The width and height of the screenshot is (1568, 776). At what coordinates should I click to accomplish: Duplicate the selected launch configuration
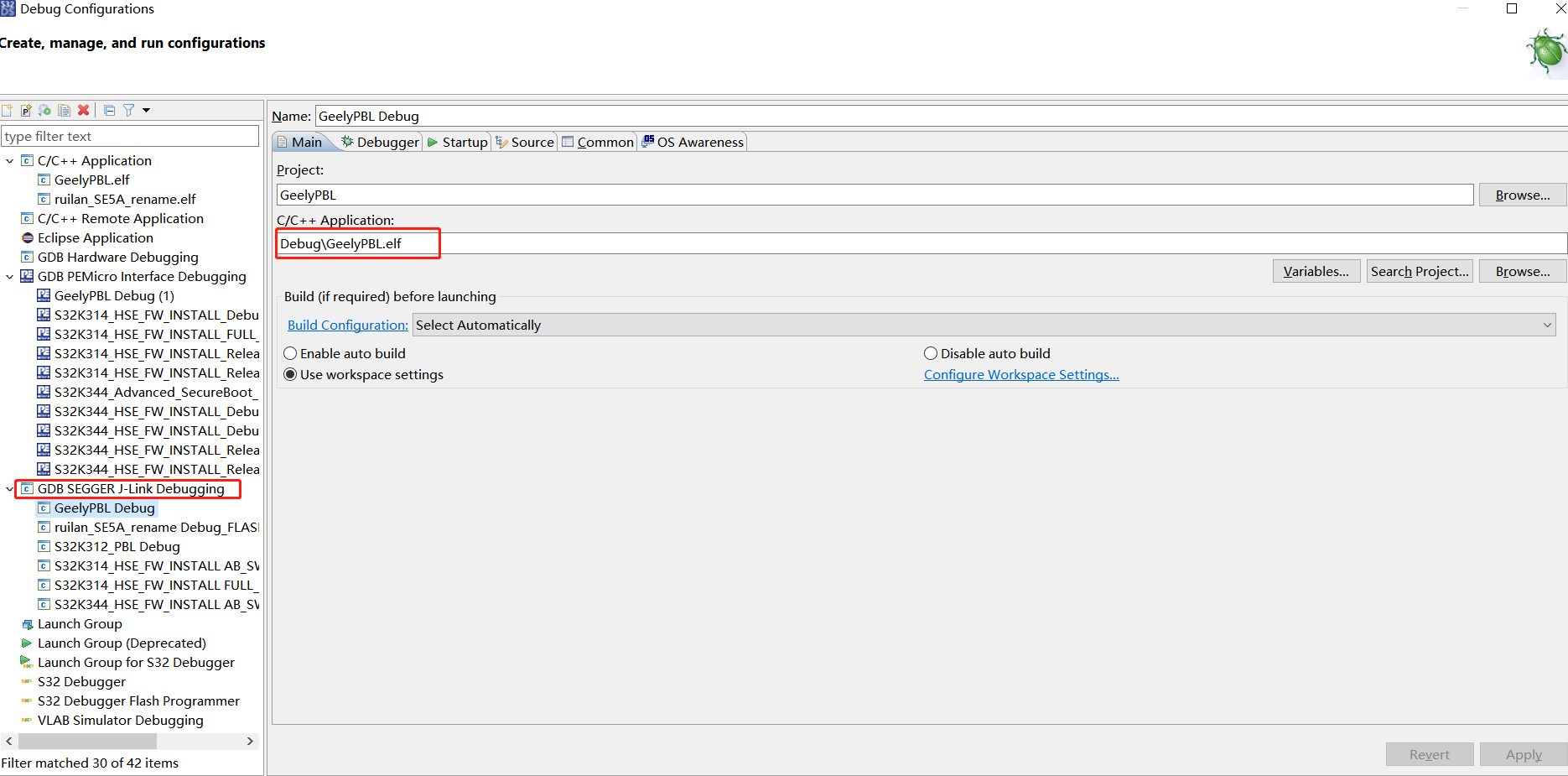tap(64, 110)
